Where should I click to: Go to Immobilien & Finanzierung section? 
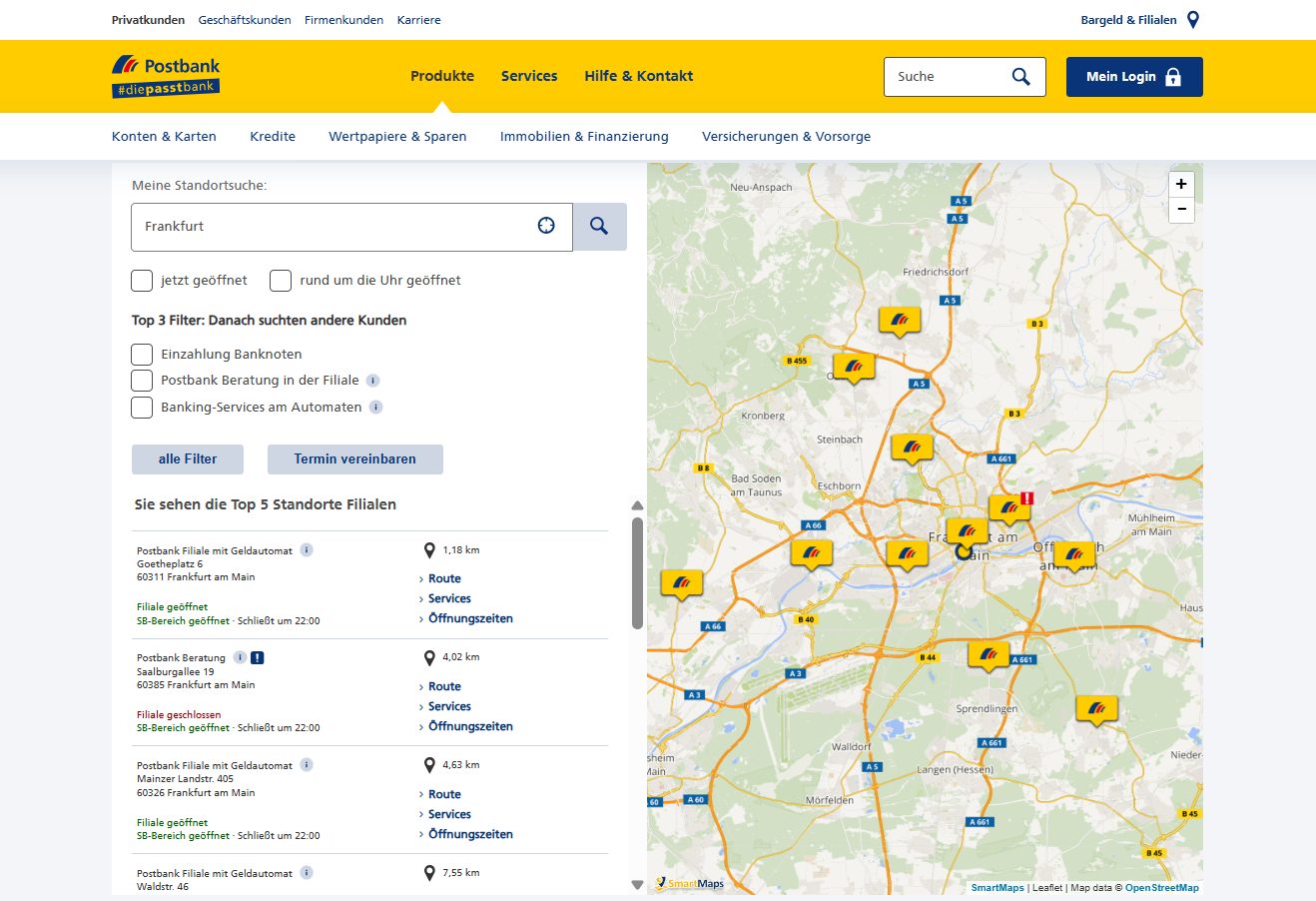pos(584,137)
